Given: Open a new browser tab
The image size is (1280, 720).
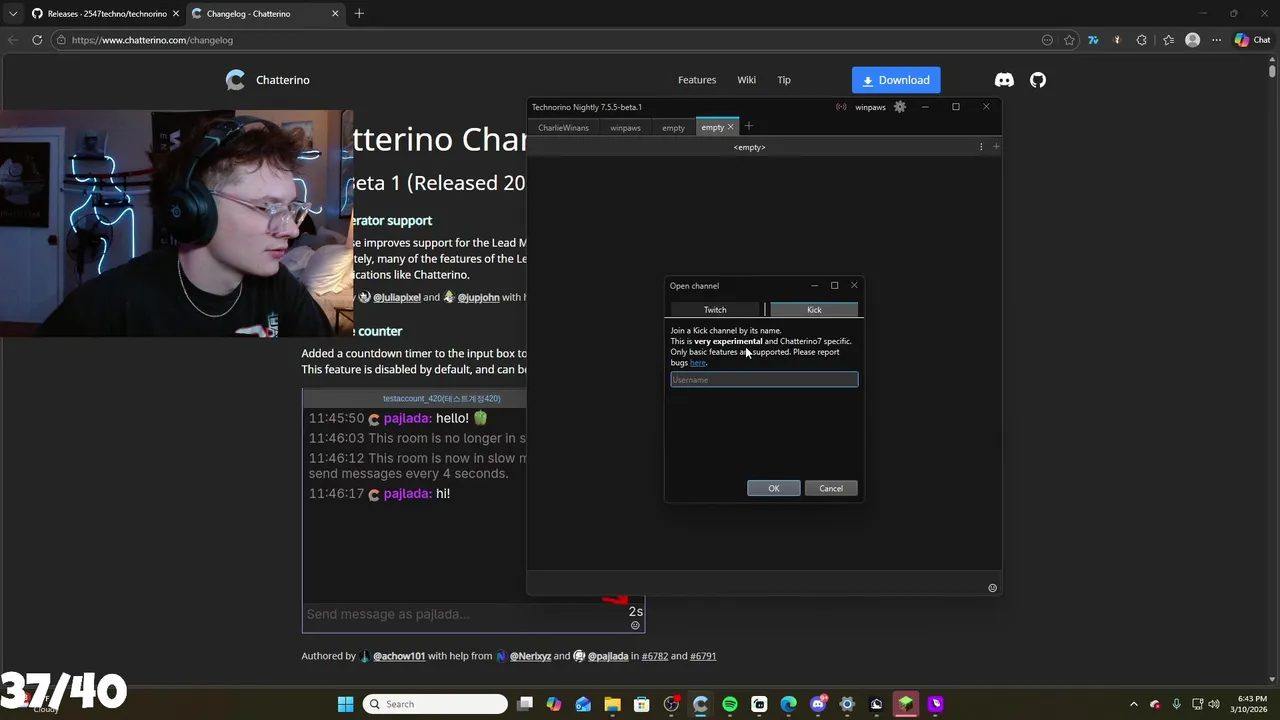Looking at the screenshot, I should [359, 14].
